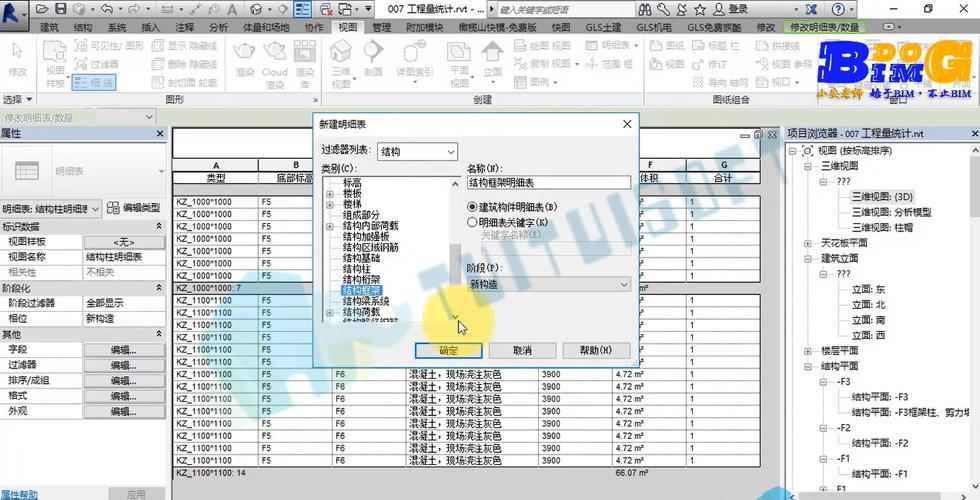Click the Undo arrow icon
This screenshot has width=980, height=500.
click(x=106, y=9)
